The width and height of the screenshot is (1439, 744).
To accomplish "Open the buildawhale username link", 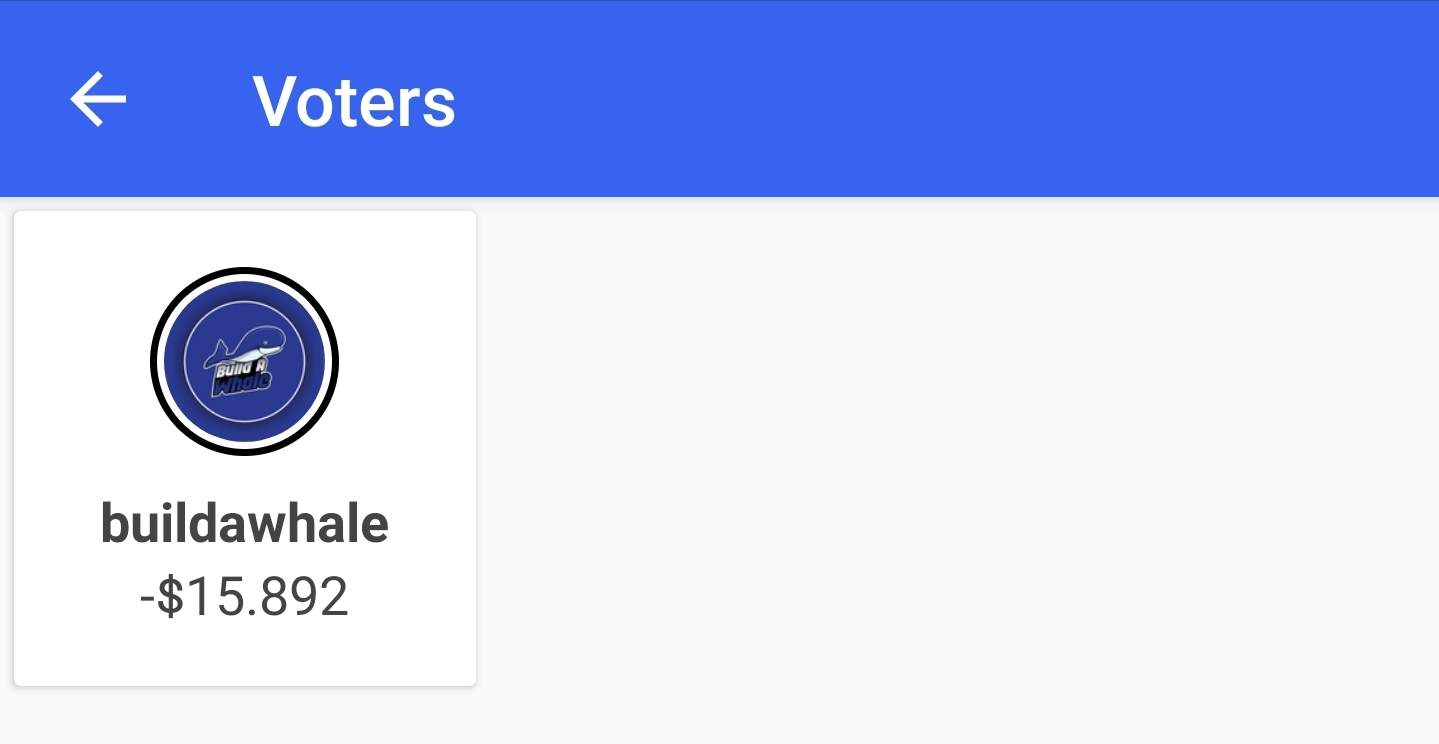I will pos(244,523).
